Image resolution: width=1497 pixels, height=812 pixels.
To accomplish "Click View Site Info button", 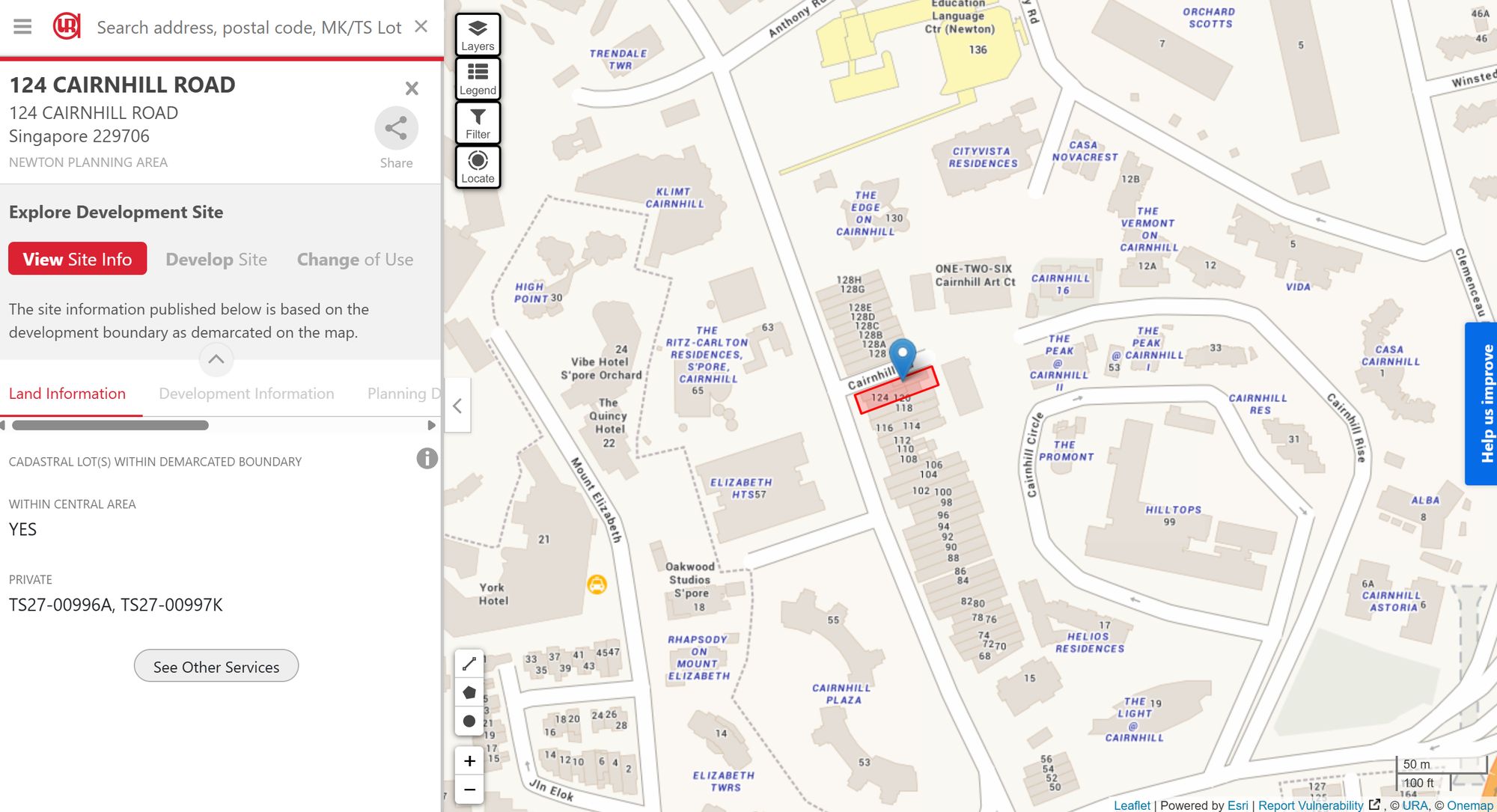I will pyautogui.click(x=77, y=259).
